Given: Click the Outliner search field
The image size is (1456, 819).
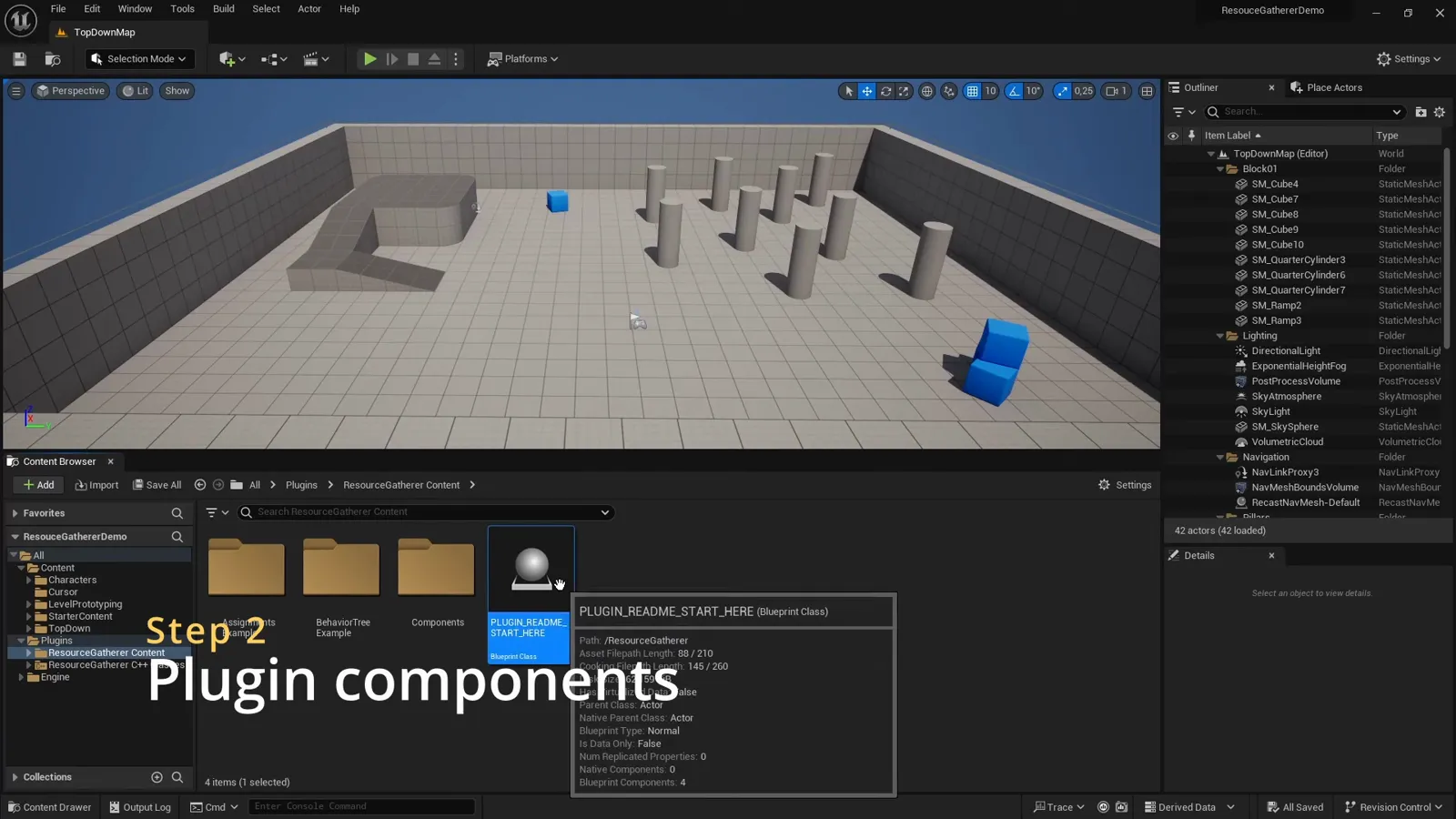Looking at the screenshot, I should coord(1306,112).
